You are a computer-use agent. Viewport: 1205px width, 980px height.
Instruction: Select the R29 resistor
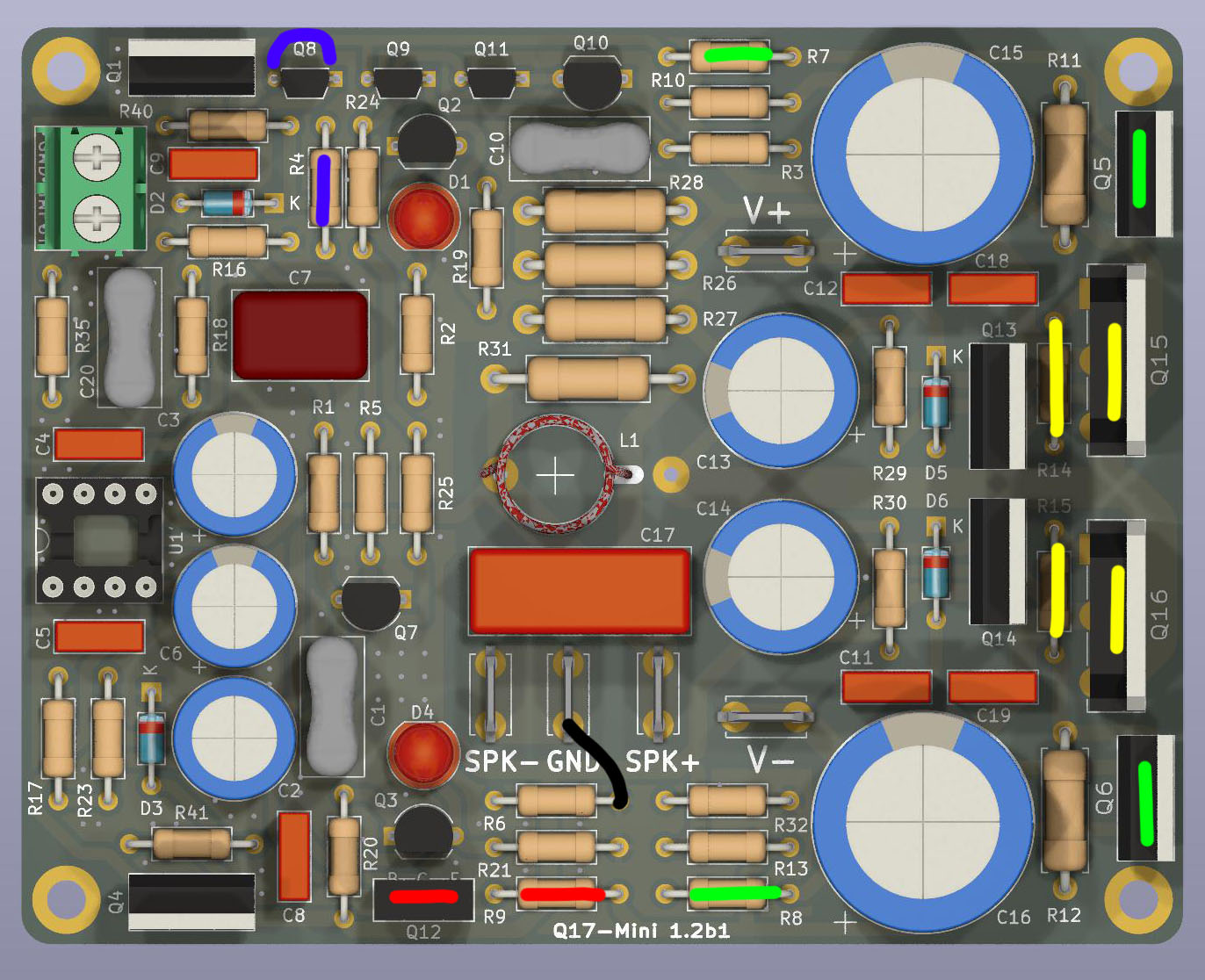890,386
